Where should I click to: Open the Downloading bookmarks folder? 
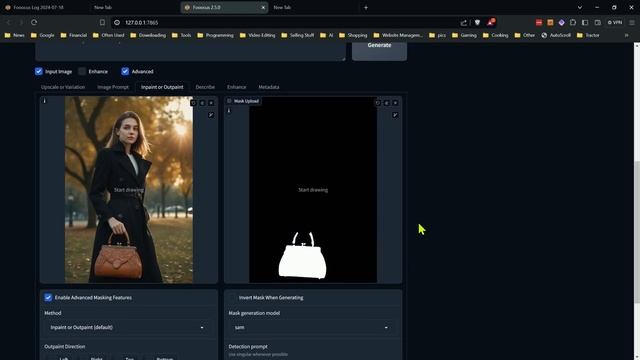tap(148, 36)
